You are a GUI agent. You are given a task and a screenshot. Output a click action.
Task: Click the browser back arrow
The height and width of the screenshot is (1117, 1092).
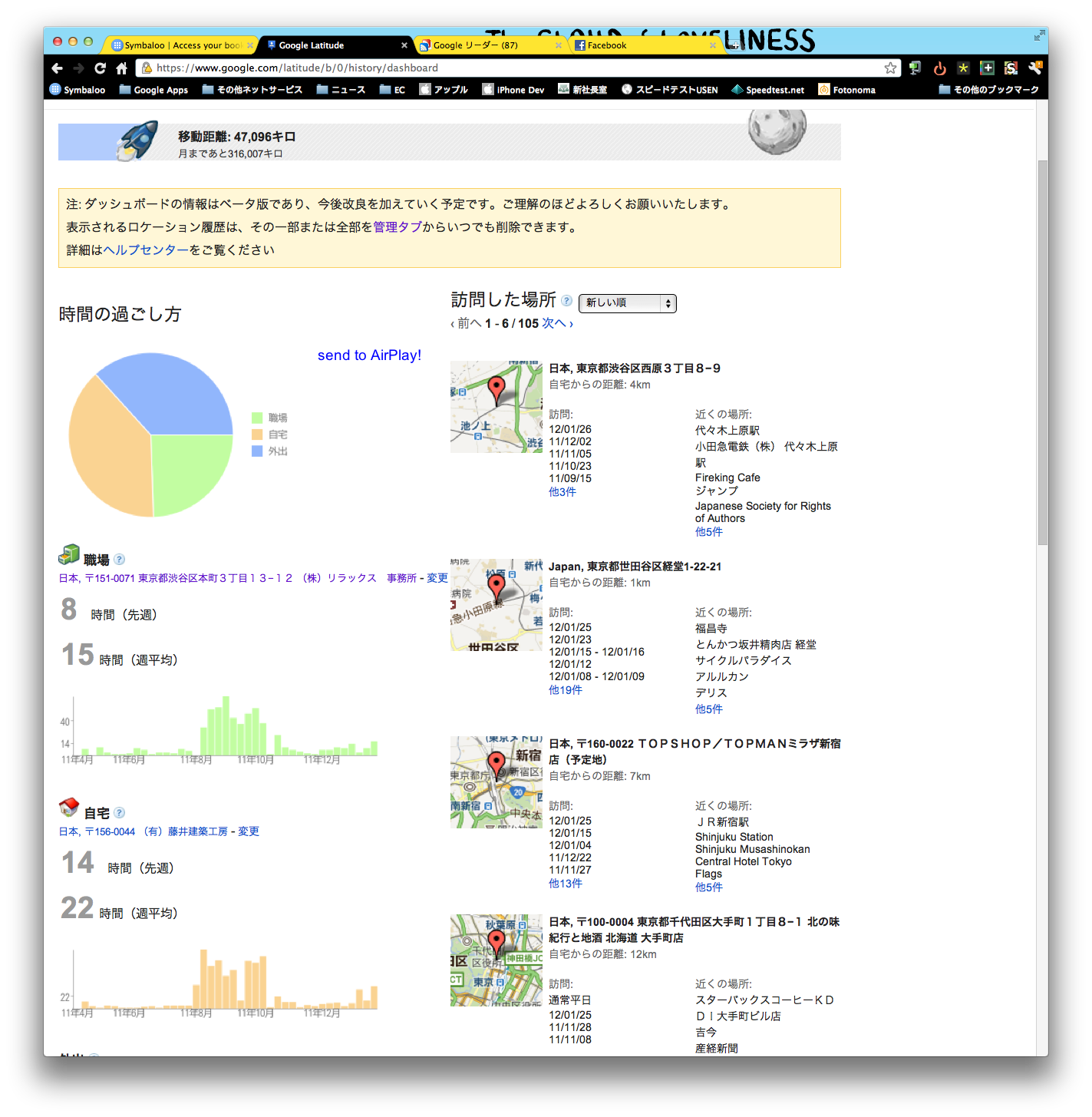click(x=57, y=68)
